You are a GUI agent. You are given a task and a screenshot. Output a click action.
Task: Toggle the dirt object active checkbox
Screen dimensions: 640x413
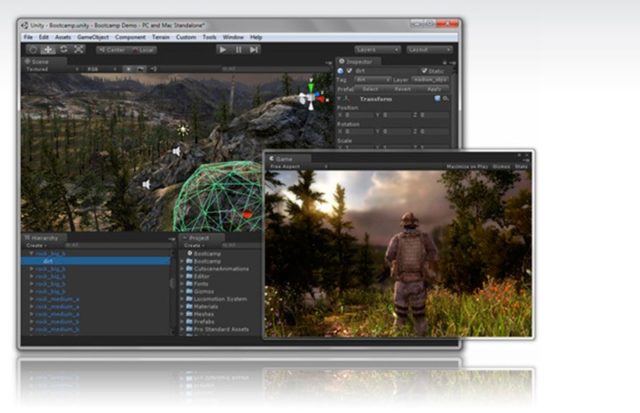click(349, 71)
